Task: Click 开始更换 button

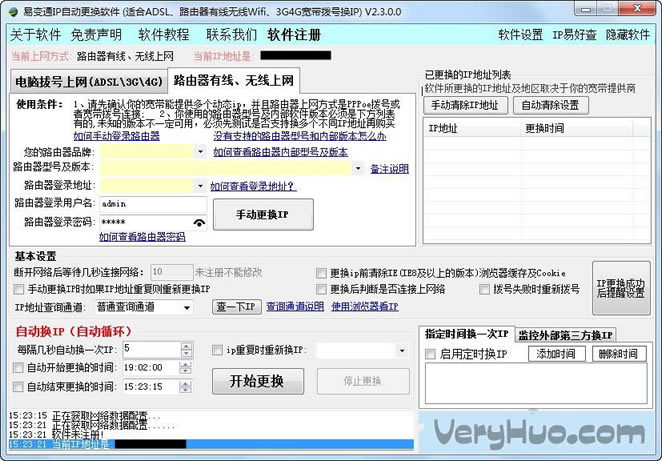Action: click(x=258, y=381)
